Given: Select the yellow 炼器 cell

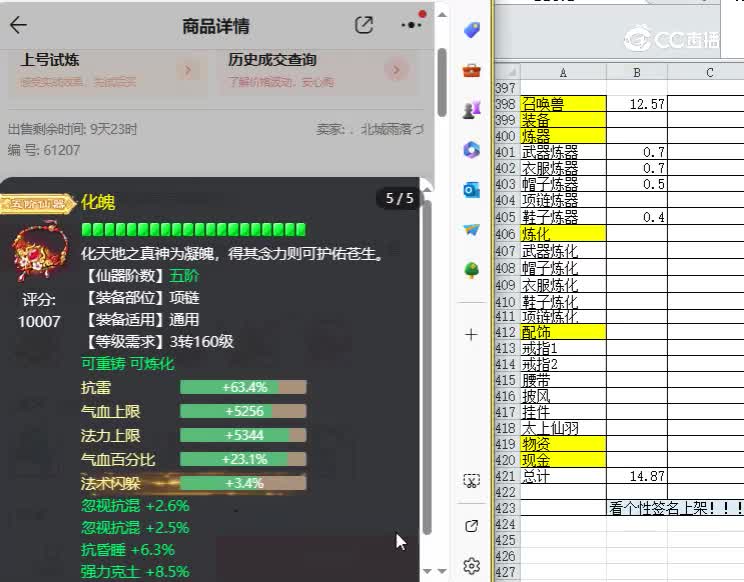Looking at the screenshot, I should coord(563,136).
